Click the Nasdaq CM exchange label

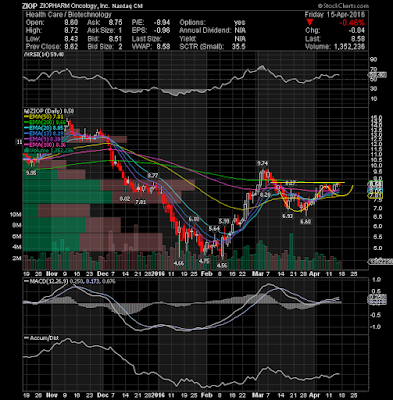coord(128,6)
